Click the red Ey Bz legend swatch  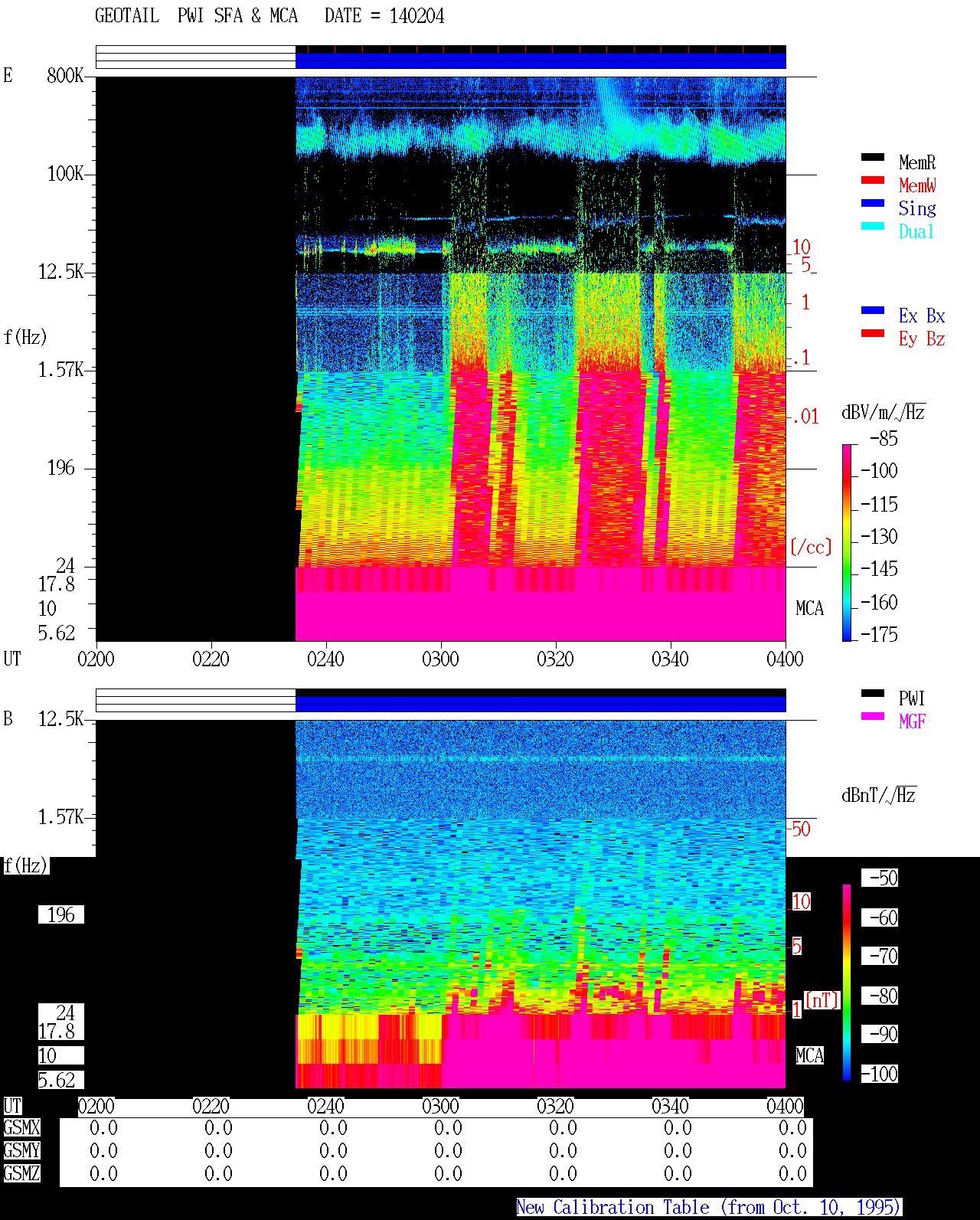[x=873, y=333]
